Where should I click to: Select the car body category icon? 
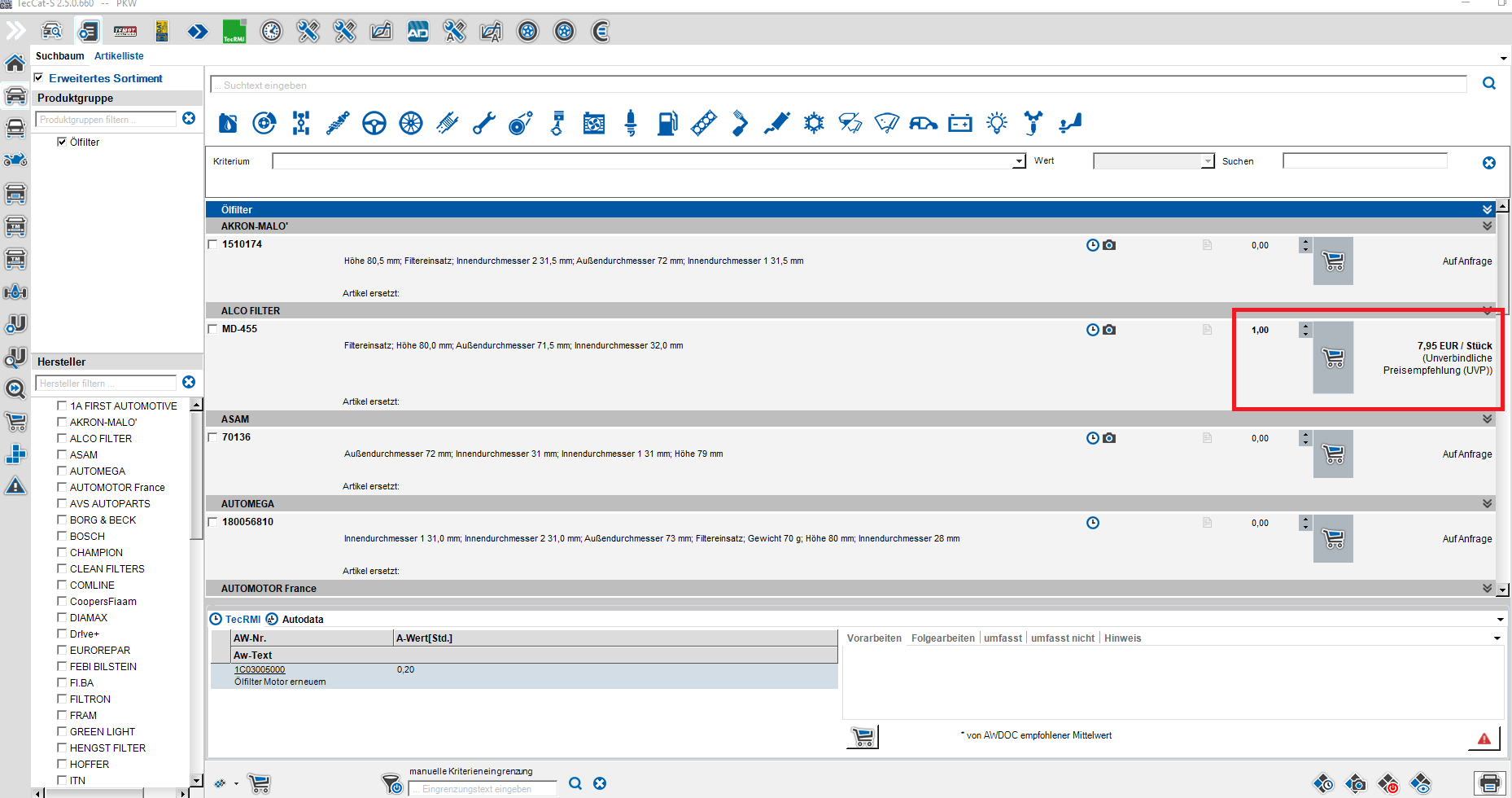point(924,123)
